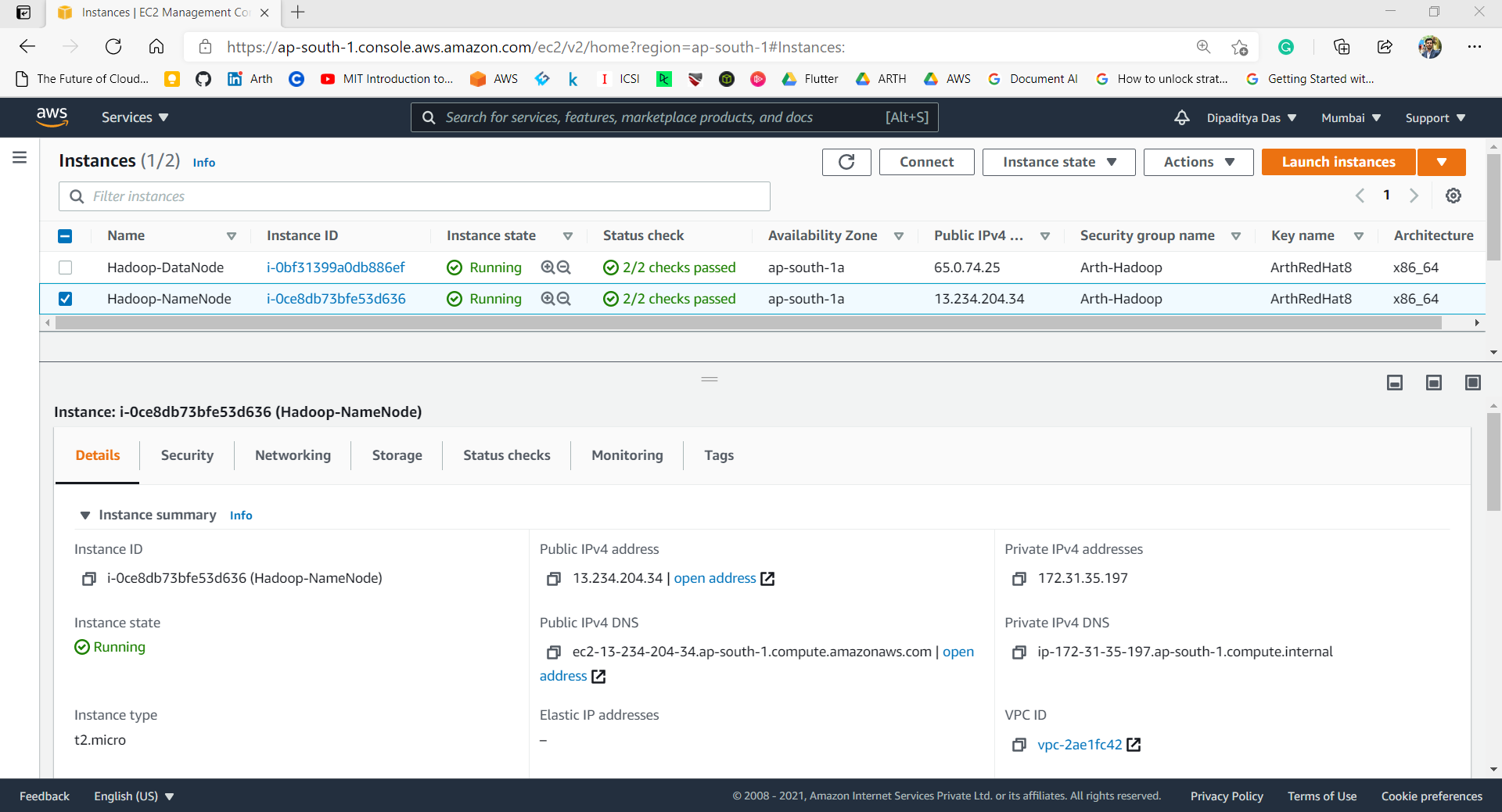This screenshot has width=1502, height=812.
Task: Refresh the instances list
Action: pyautogui.click(x=846, y=162)
